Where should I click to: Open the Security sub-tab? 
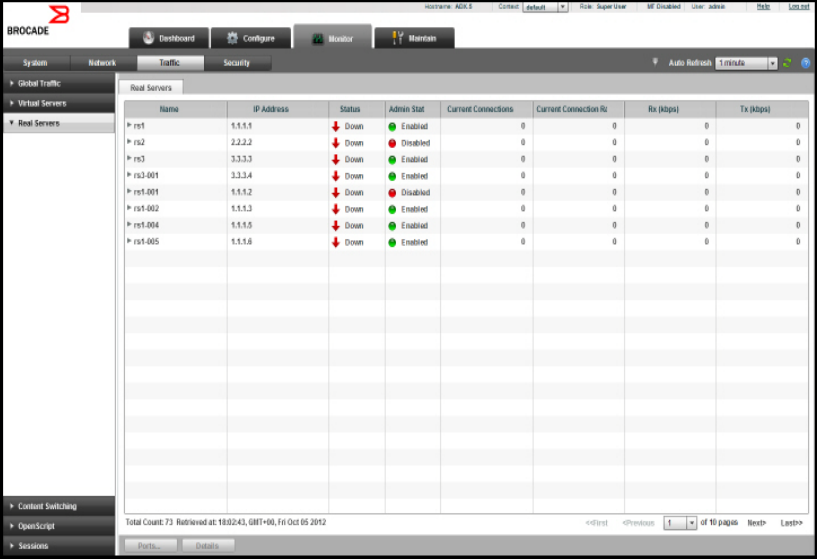[236, 63]
